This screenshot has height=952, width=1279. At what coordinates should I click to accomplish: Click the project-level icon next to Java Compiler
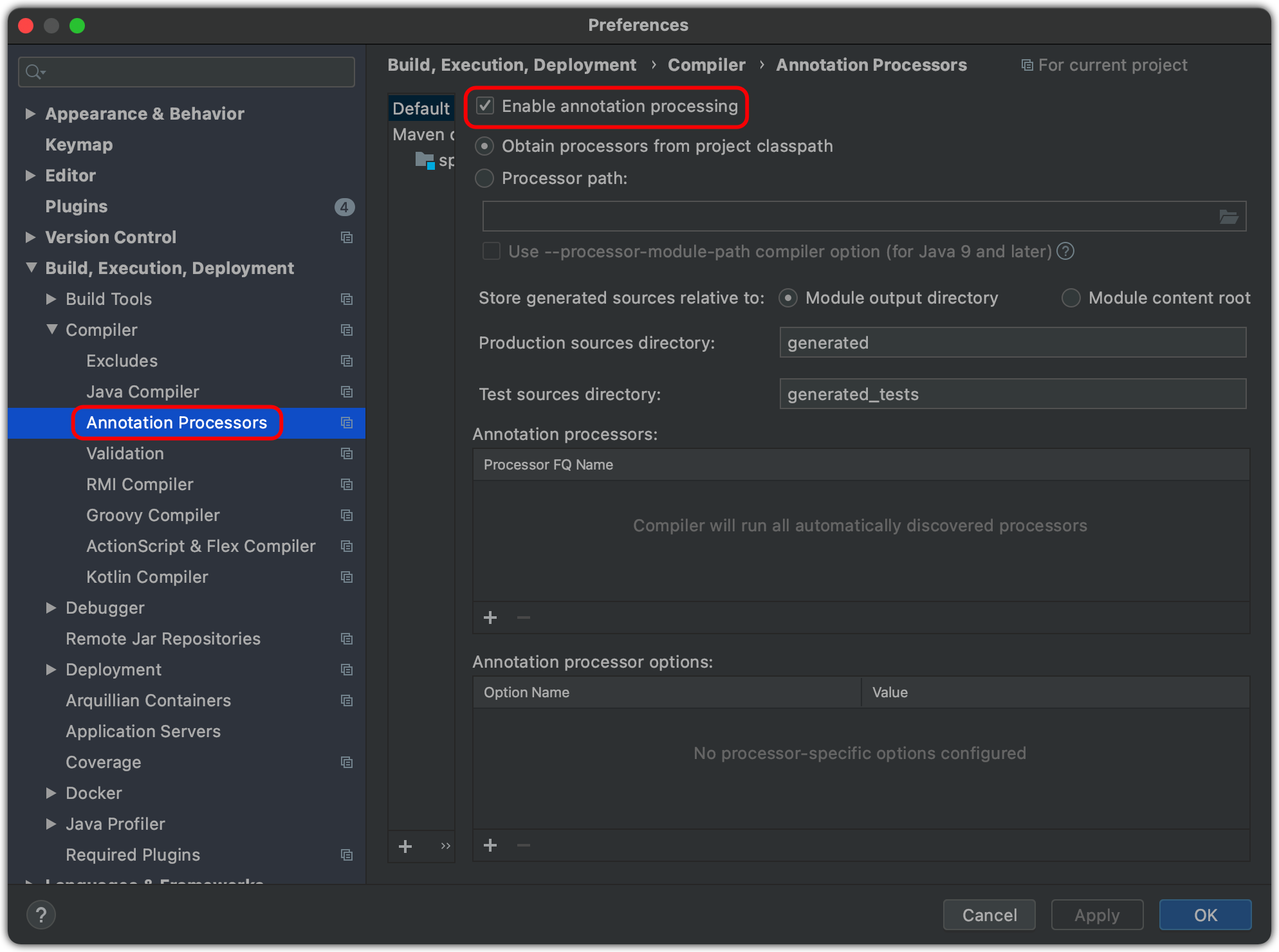click(x=347, y=392)
